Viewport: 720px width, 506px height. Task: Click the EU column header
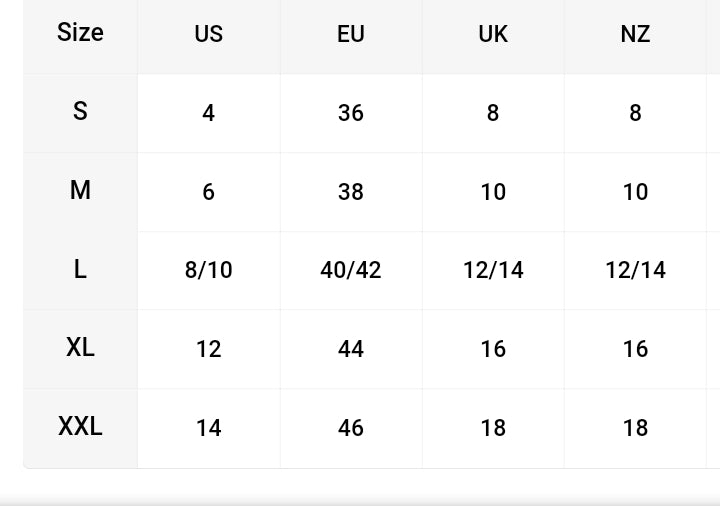[x=351, y=34]
